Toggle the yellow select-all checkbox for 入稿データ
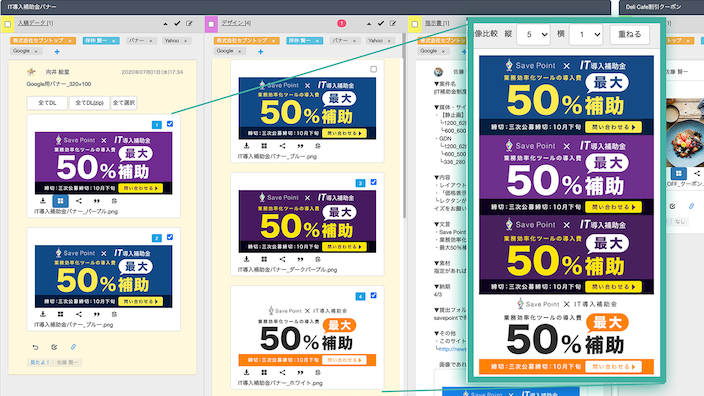704x396 pixels. 8,24
